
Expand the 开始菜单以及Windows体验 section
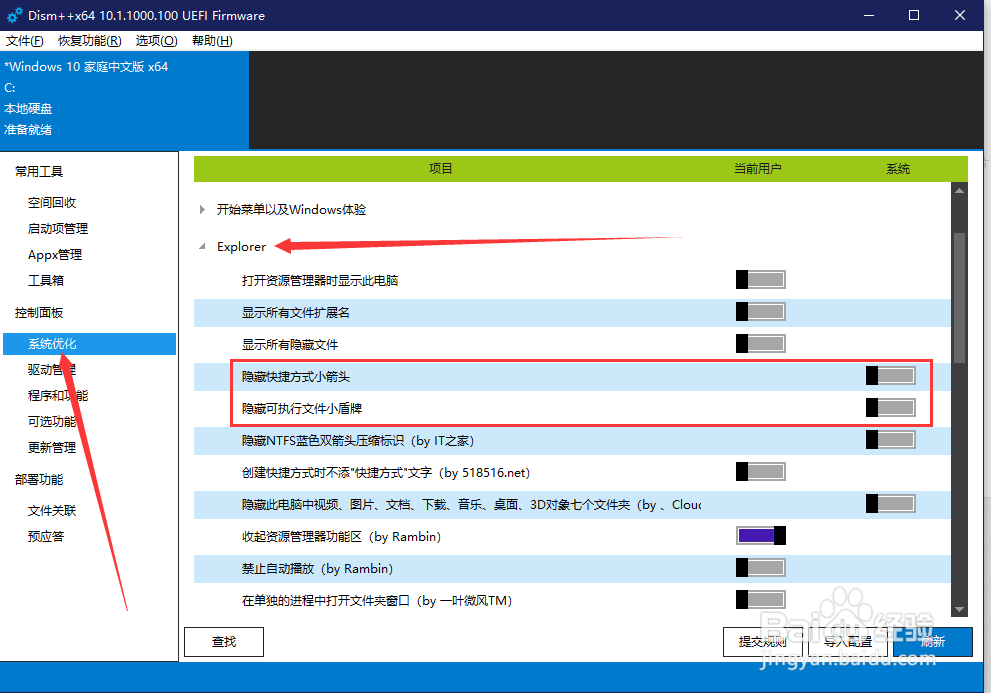tap(201, 209)
